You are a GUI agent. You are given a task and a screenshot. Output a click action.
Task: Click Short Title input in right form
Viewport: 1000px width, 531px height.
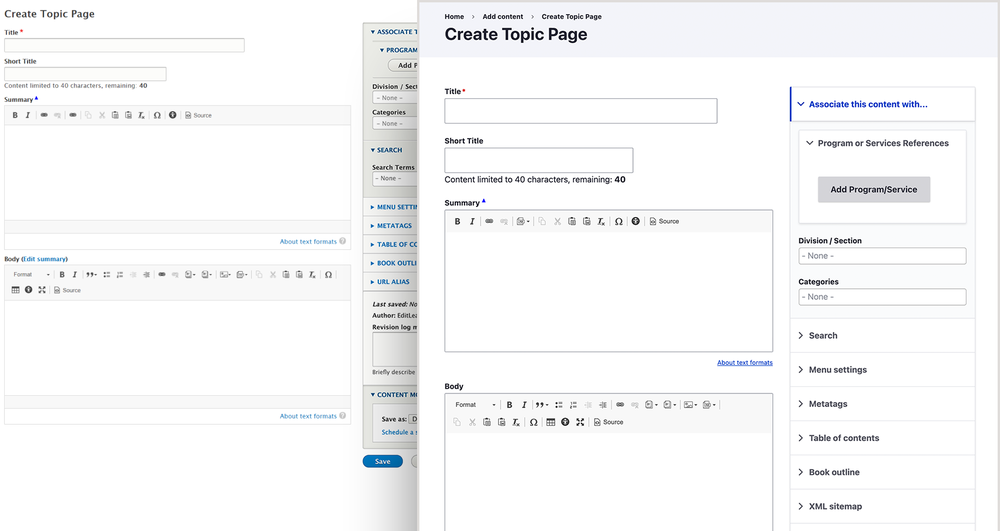pos(539,160)
